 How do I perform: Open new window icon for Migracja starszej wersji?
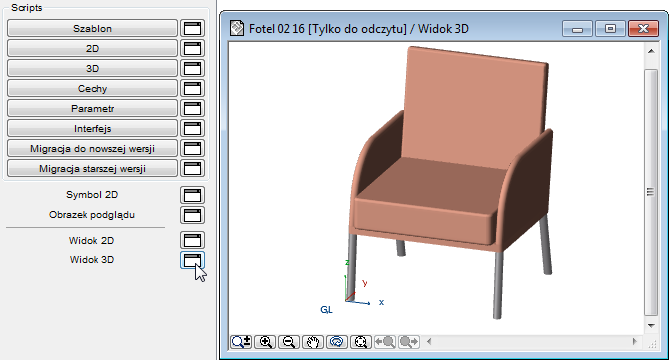[x=192, y=168]
